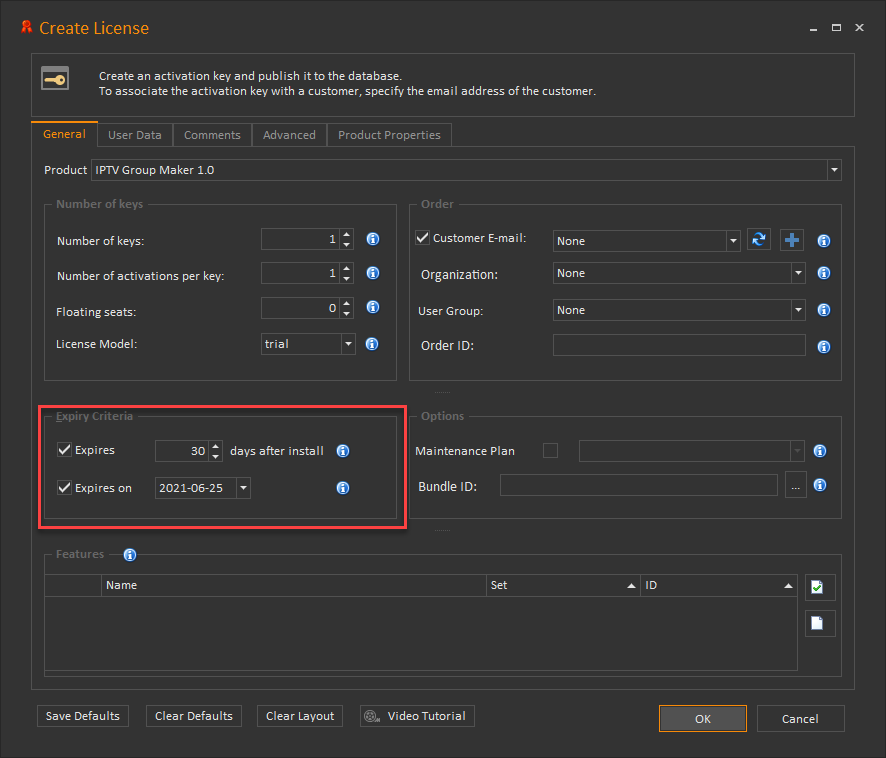Screen dimensions: 886x758
Task: Browse Bundle ID with ellipsis button
Action: pyautogui.click(x=796, y=486)
